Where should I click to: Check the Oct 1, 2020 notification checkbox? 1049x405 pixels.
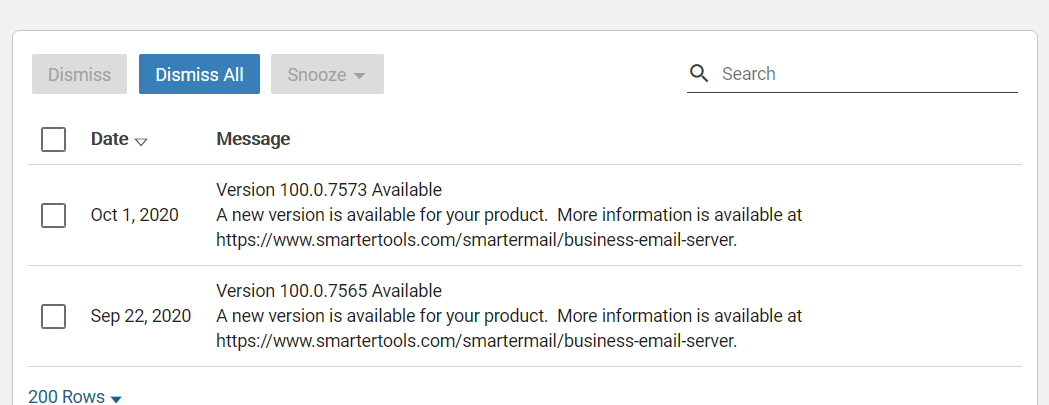click(54, 215)
